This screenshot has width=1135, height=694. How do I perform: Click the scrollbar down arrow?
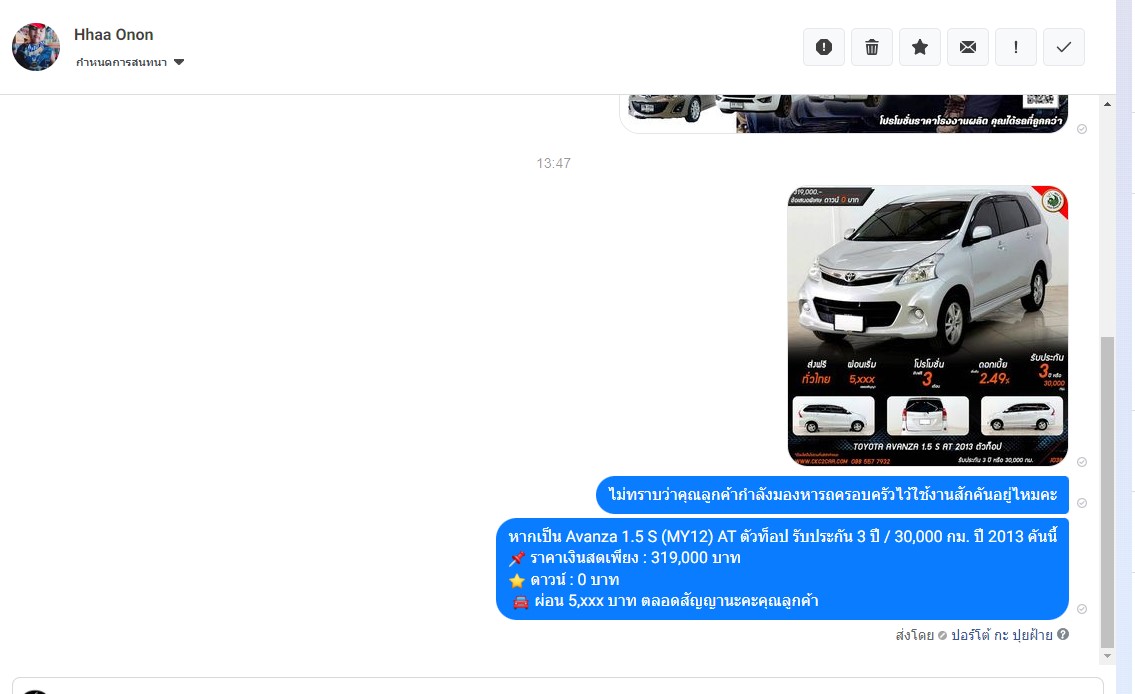coord(1107,656)
